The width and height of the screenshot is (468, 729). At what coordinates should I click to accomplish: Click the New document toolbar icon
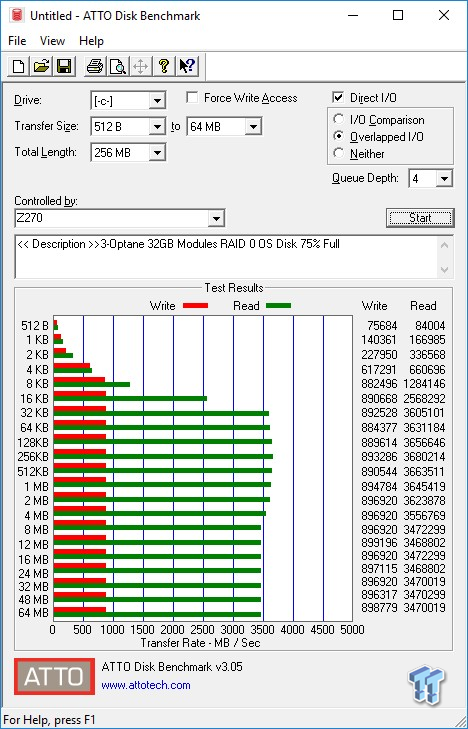point(19,66)
